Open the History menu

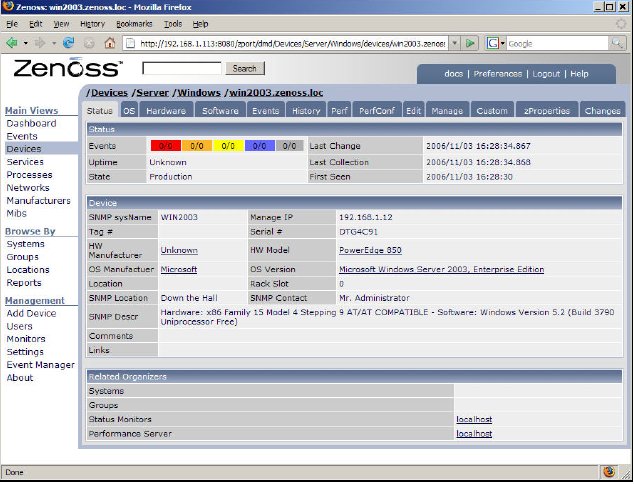(x=92, y=24)
